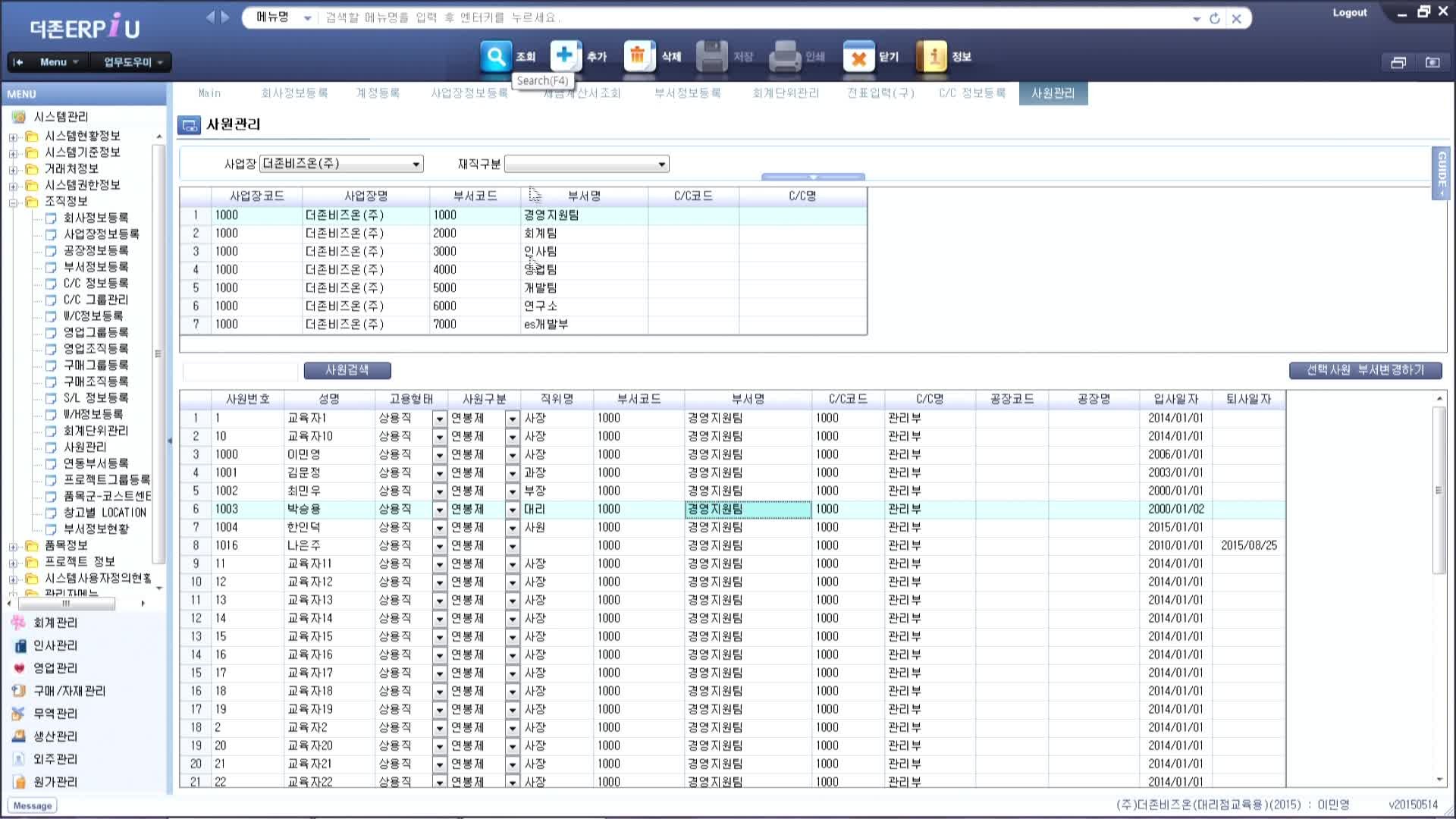The width and height of the screenshot is (1456, 819).
Task: Expand the 품목정보 tree folder
Action: click(13, 547)
